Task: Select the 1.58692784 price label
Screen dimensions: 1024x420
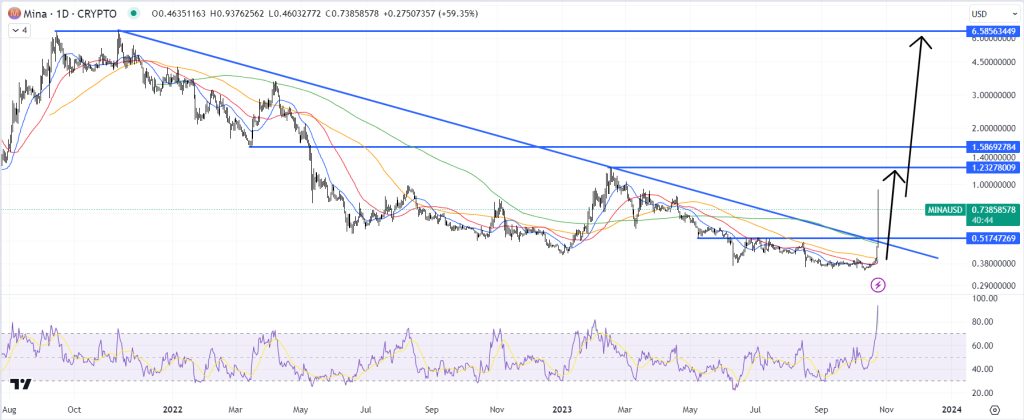Action: pos(991,147)
